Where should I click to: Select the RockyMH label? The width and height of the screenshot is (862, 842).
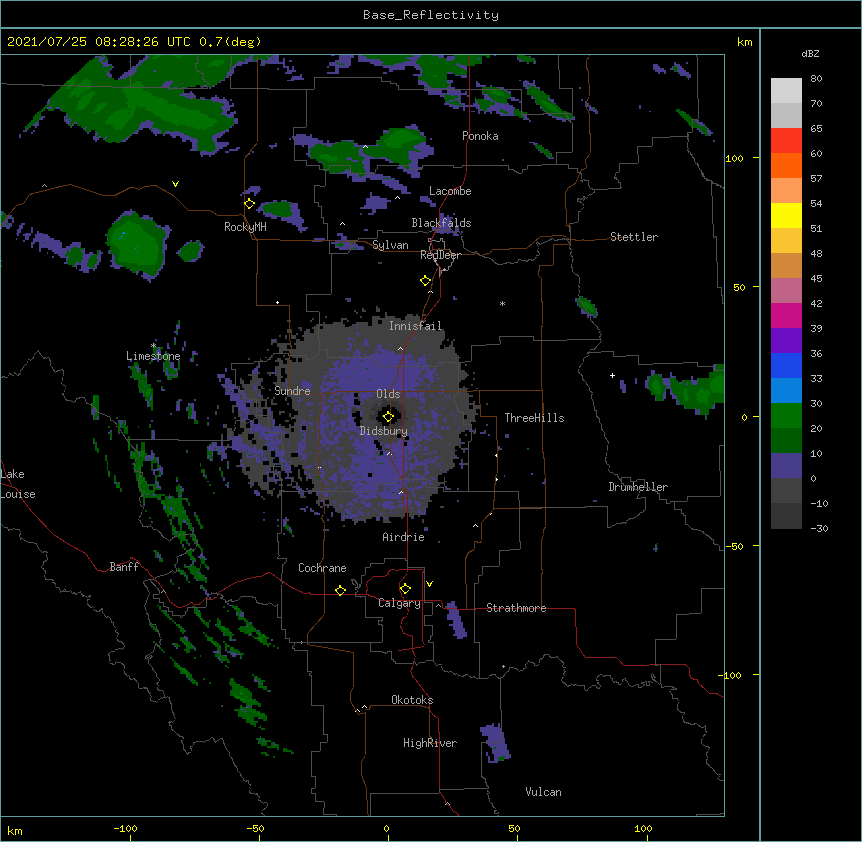coord(245,227)
